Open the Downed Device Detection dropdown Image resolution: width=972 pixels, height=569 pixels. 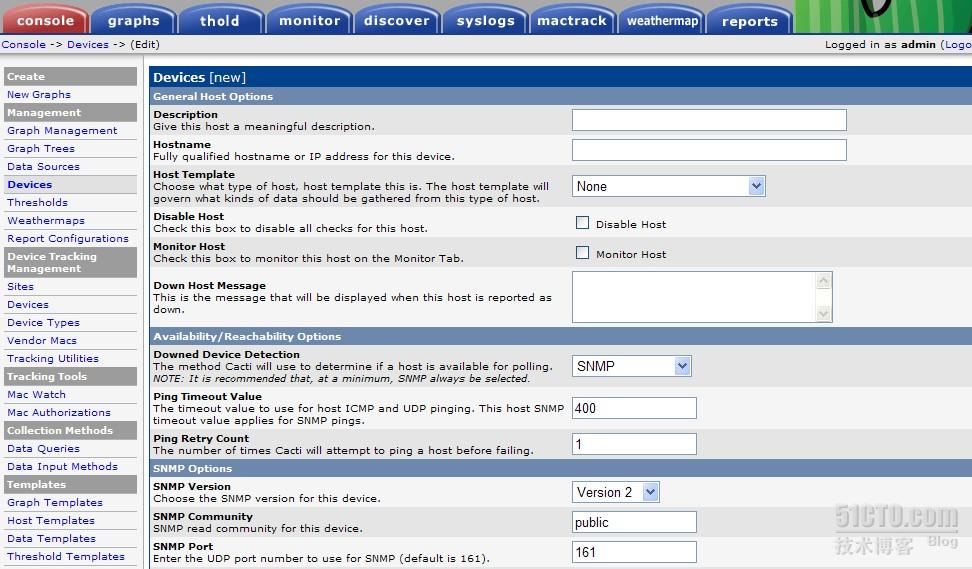(631, 366)
